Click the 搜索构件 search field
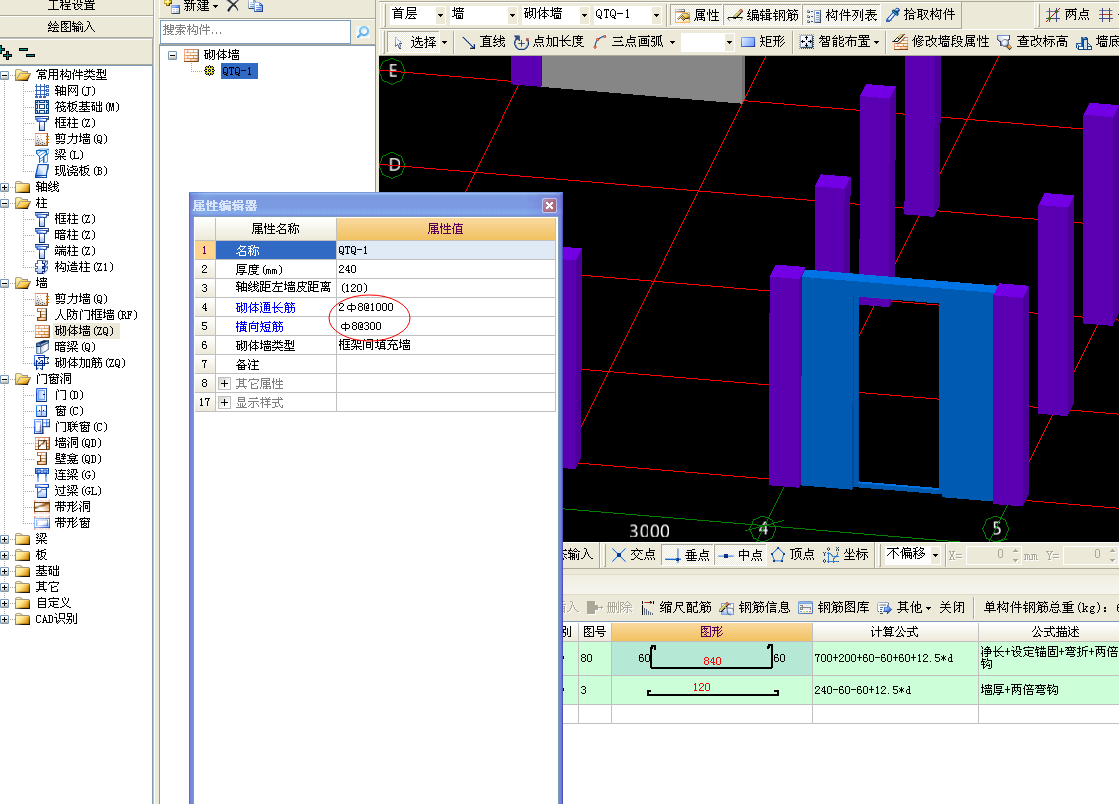The image size is (1119, 804). click(x=255, y=31)
